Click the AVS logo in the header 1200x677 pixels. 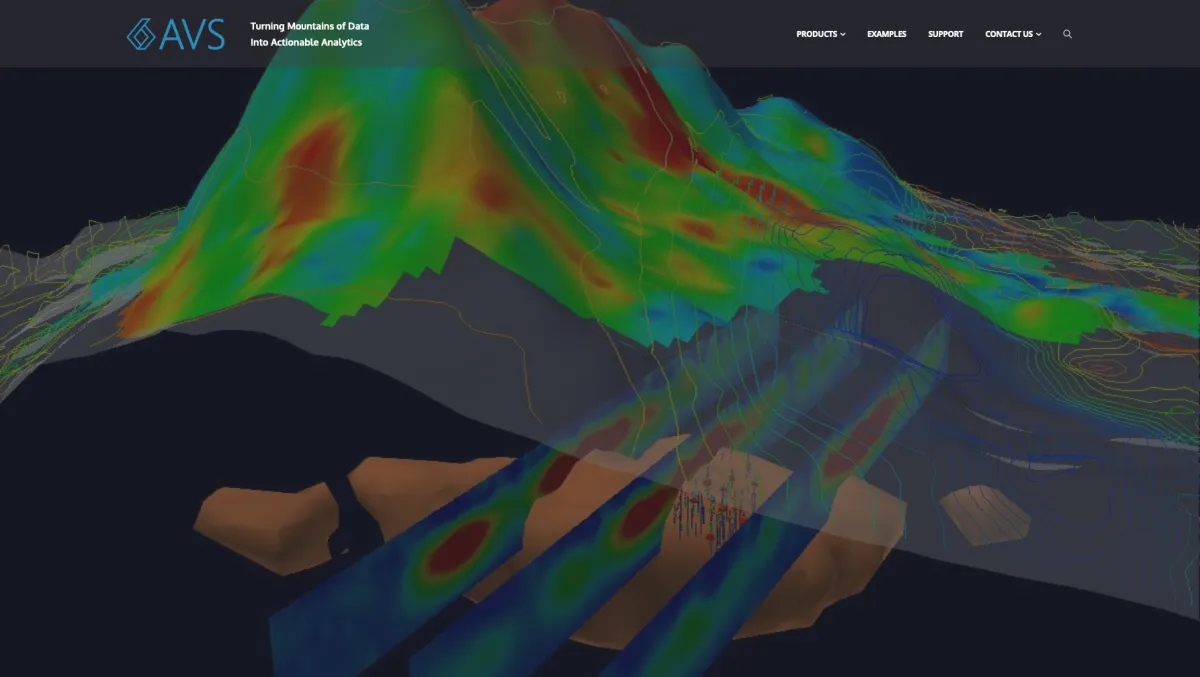pos(176,34)
